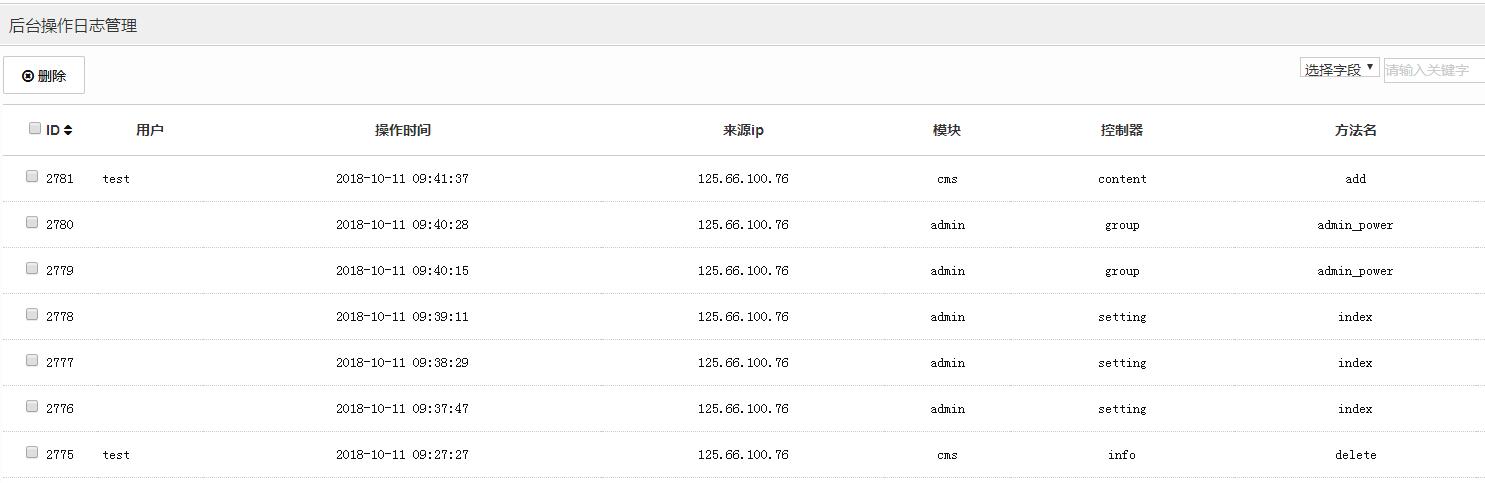Viewport: 1485px width, 483px height.
Task: Click the 用户 column header
Action: [149, 130]
